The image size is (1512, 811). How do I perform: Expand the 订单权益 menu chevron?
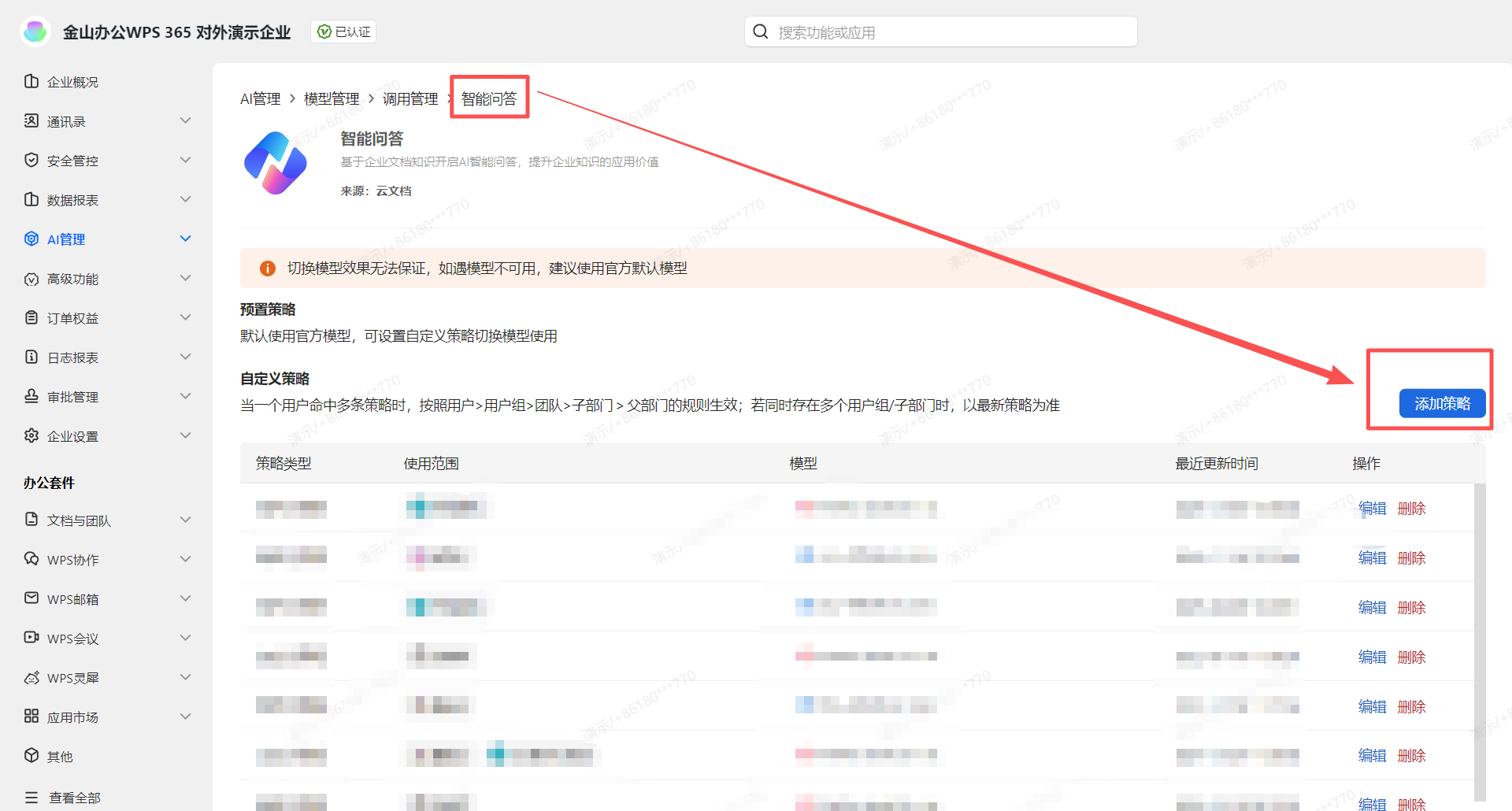[x=186, y=317]
